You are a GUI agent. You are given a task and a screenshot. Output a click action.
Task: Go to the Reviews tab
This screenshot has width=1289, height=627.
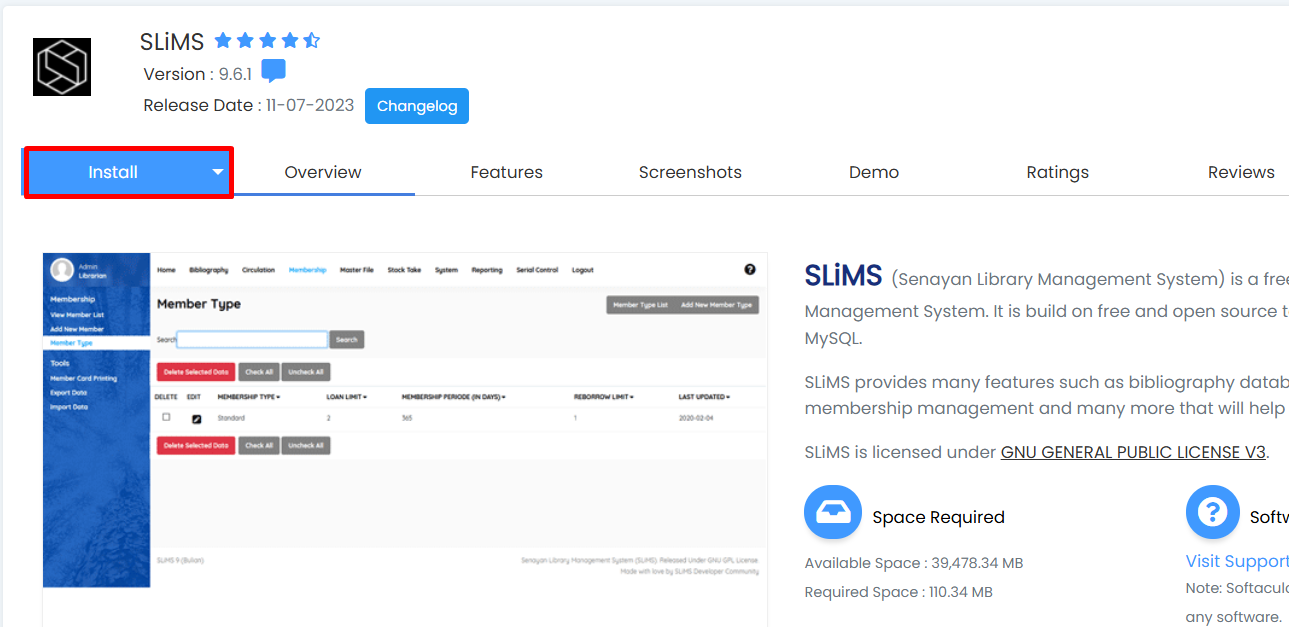tap(1241, 172)
